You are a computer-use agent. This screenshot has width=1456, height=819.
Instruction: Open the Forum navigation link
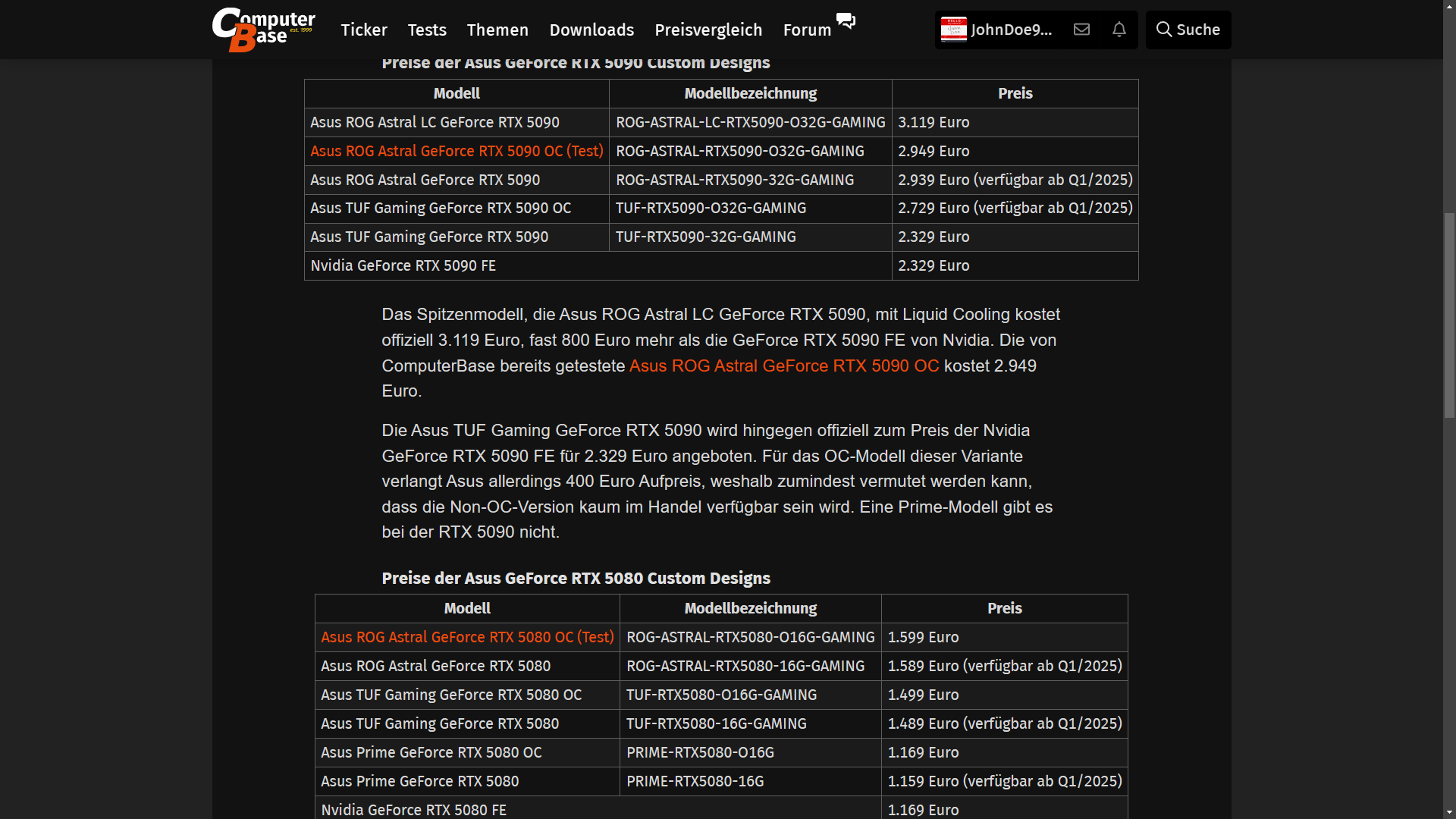tap(807, 30)
